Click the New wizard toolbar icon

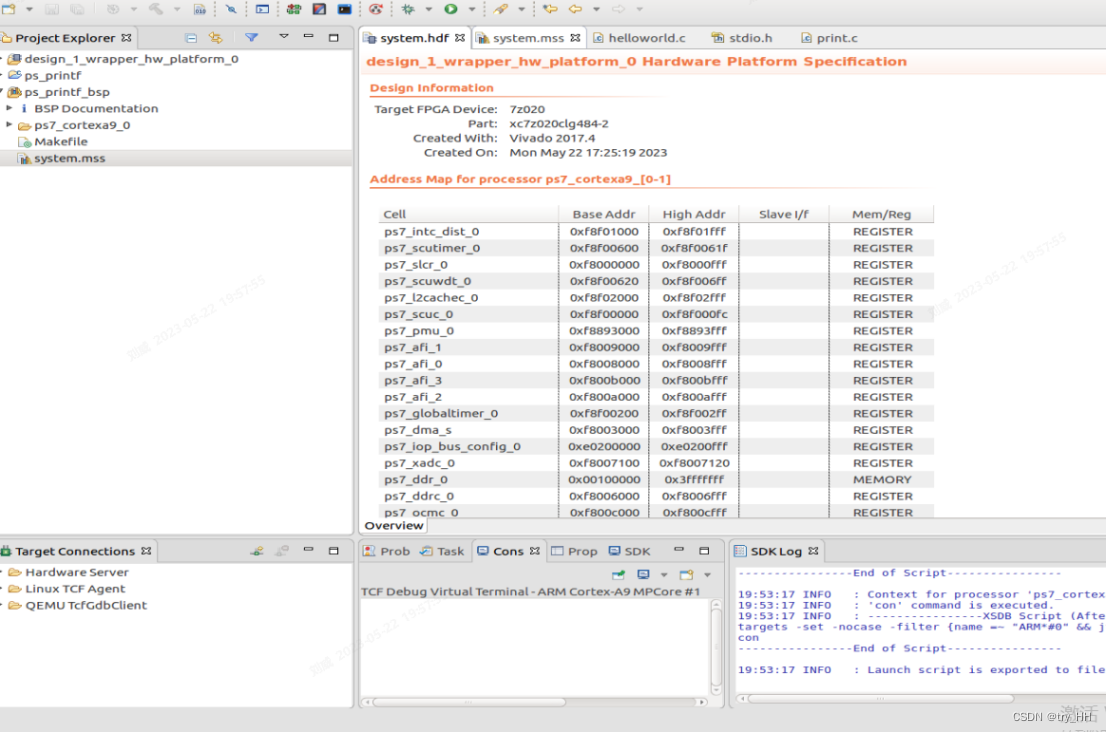9,9
